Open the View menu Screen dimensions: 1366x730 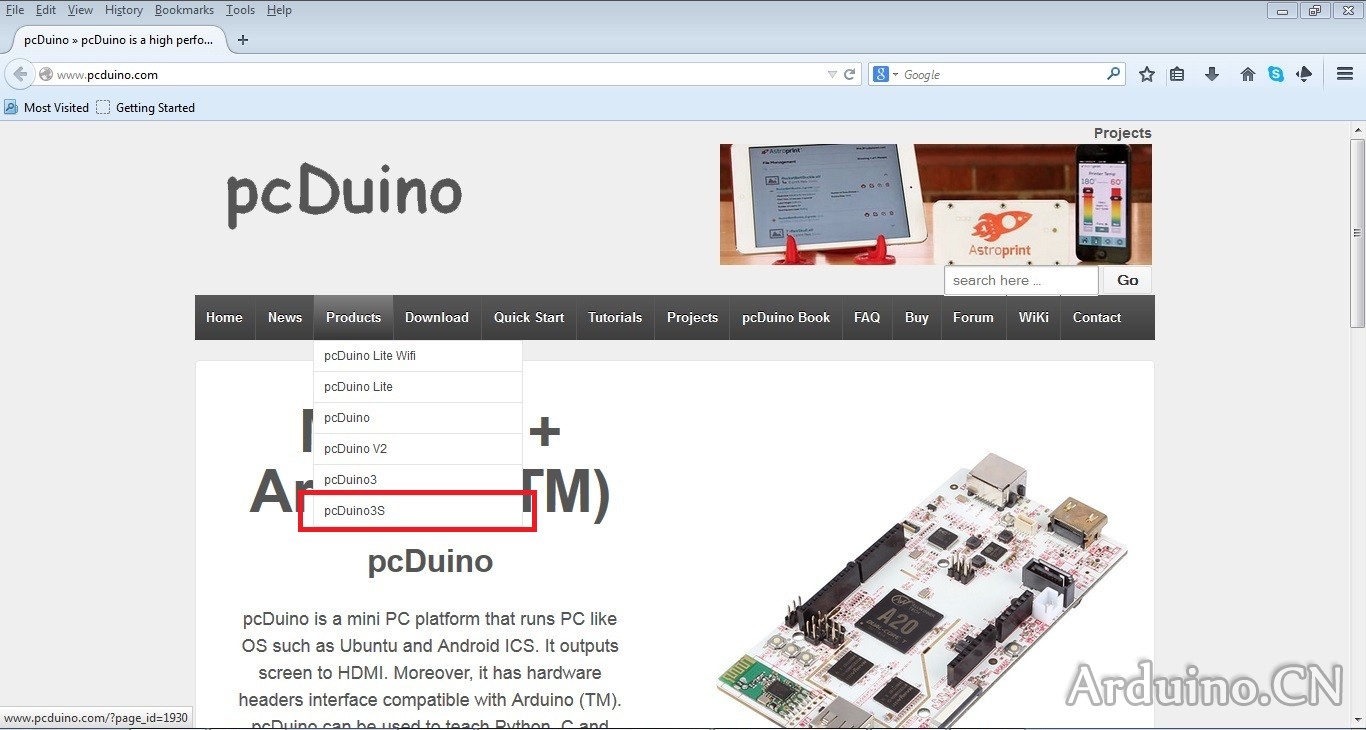[x=80, y=10]
